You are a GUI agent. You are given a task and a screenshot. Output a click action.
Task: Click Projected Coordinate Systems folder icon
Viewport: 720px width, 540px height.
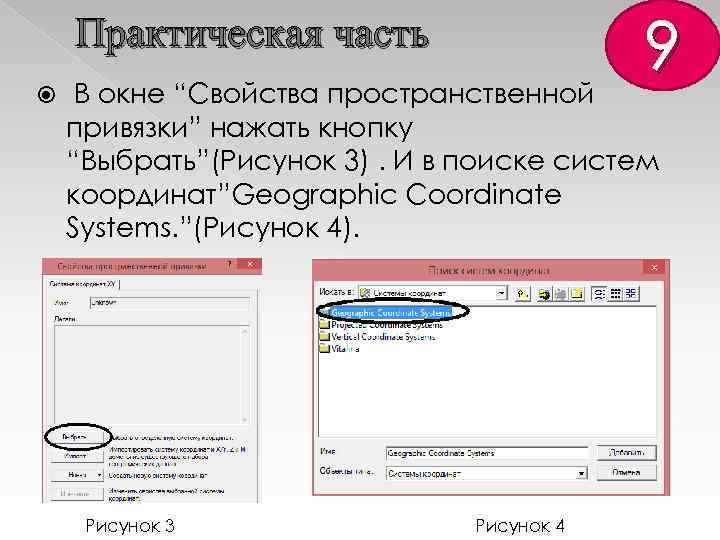(x=325, y=325)
